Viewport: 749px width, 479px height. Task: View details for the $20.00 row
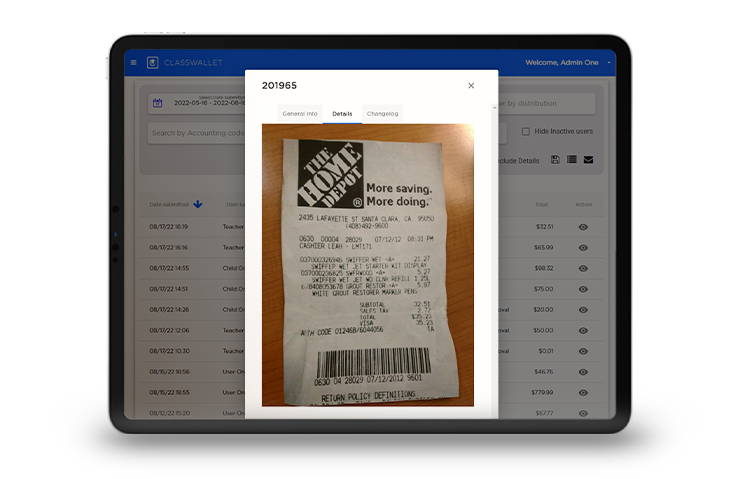pos(583,309)
